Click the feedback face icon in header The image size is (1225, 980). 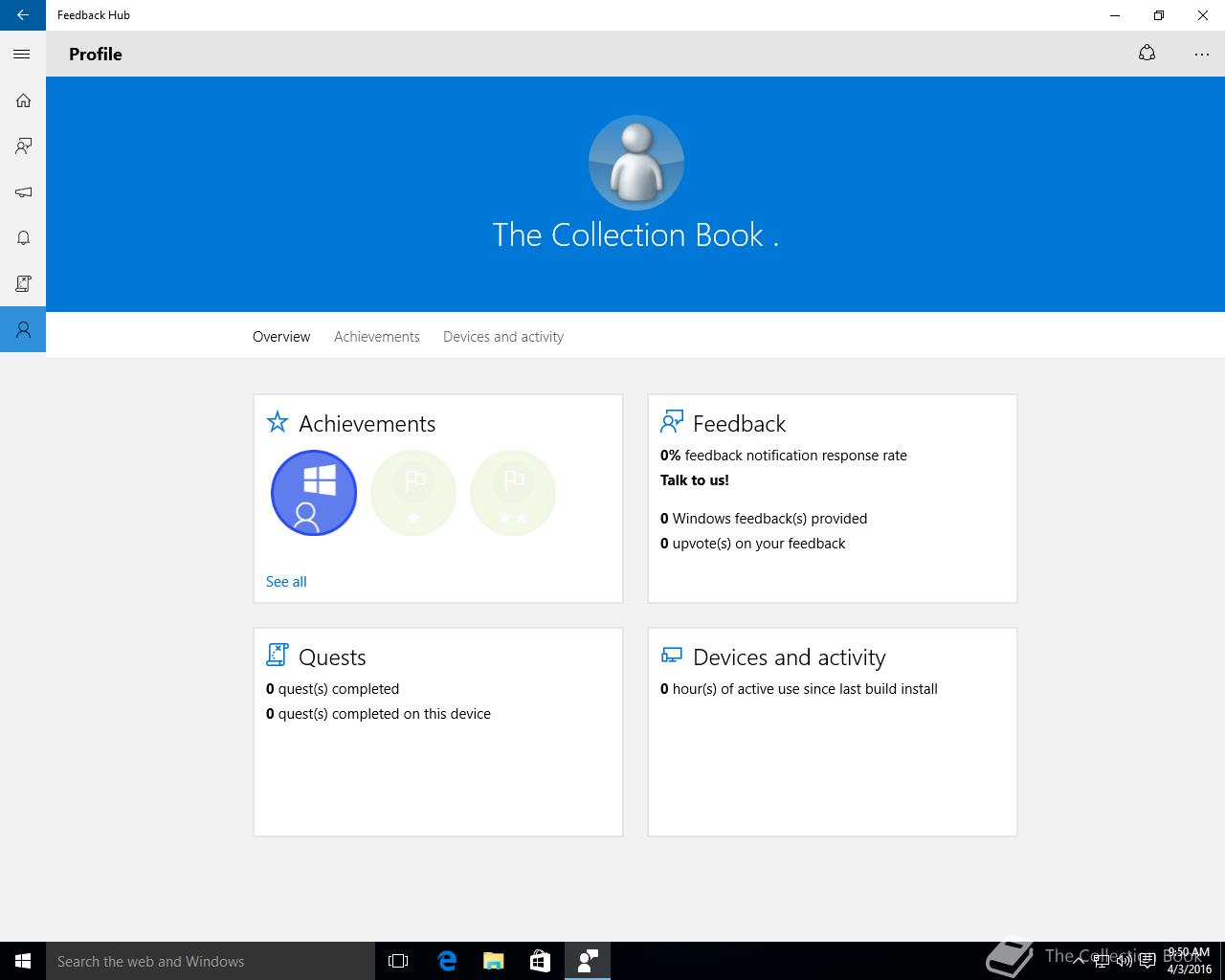[1147, 54]
